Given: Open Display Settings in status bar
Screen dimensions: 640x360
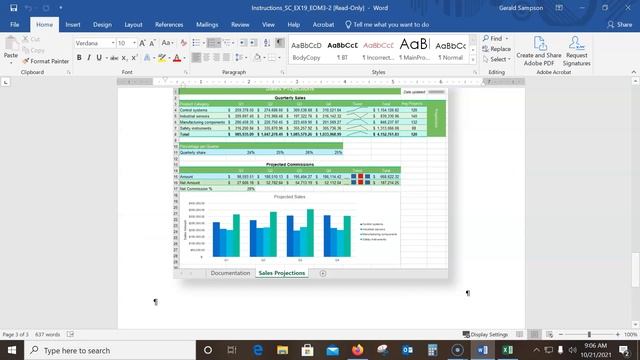Looking at the screenshot, I should pyautogui.click(x=485, y=334).
